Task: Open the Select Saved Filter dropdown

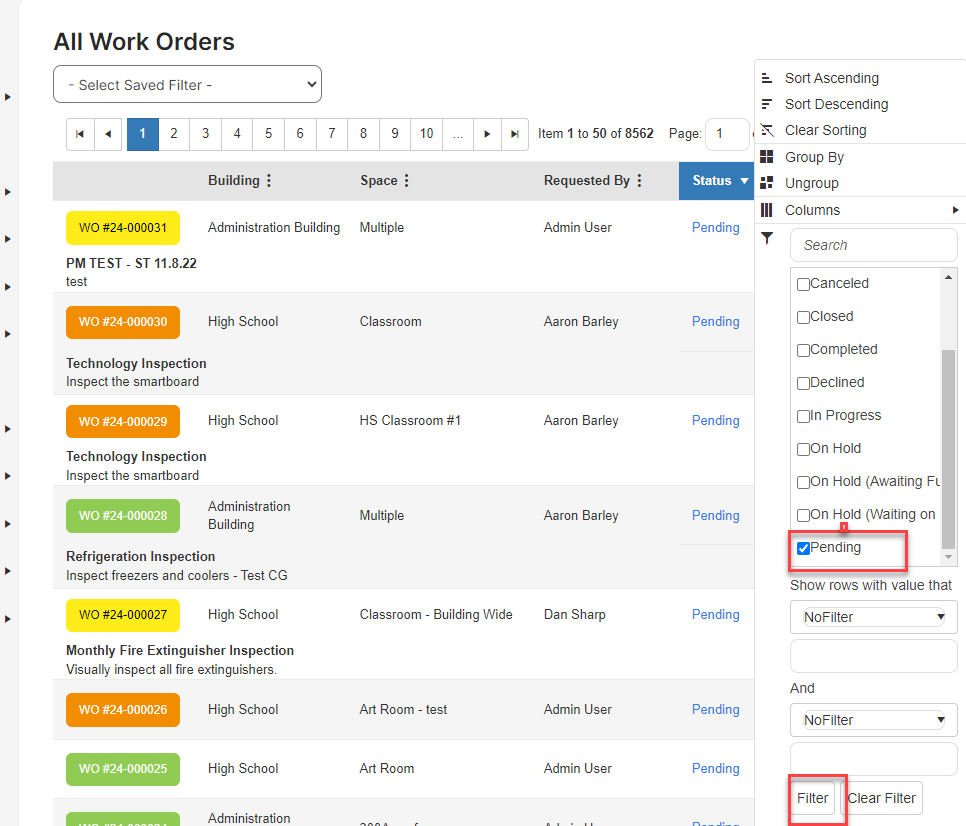Action: point(187,84)
